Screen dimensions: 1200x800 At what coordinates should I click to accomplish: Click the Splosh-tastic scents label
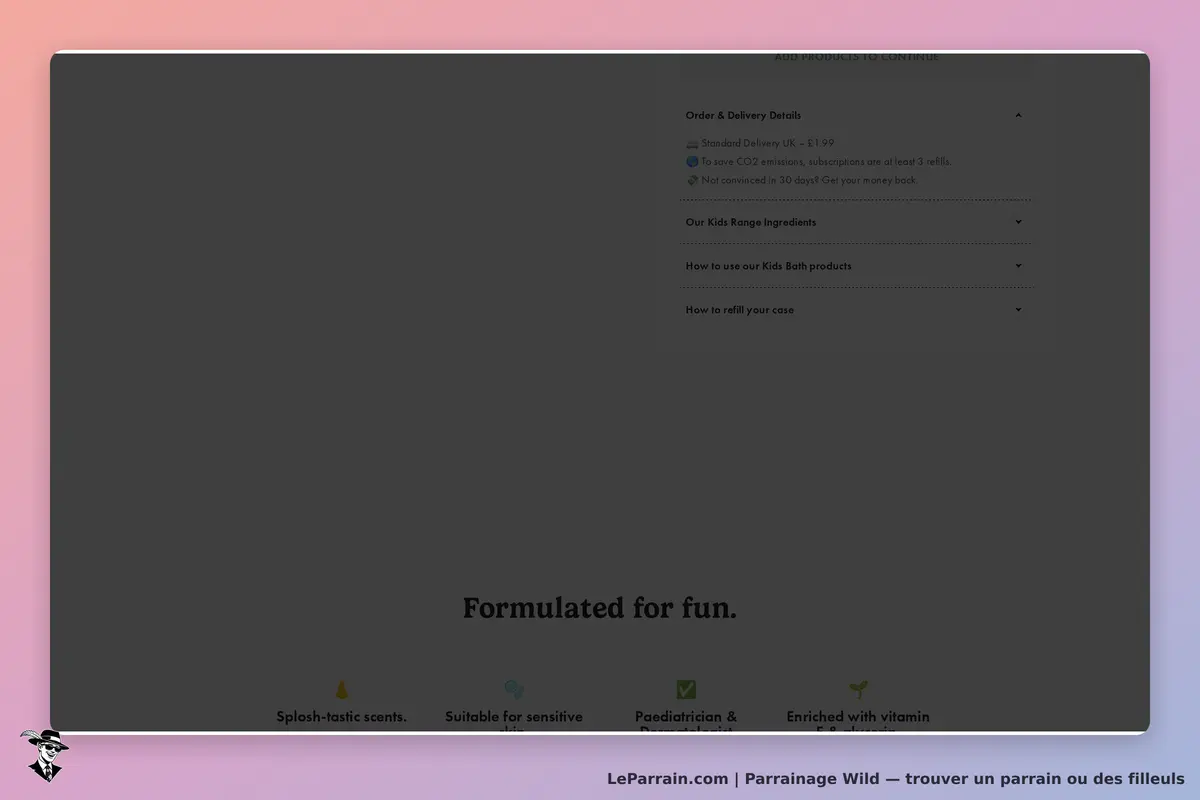pyautogui.click(x=342, y=717)
